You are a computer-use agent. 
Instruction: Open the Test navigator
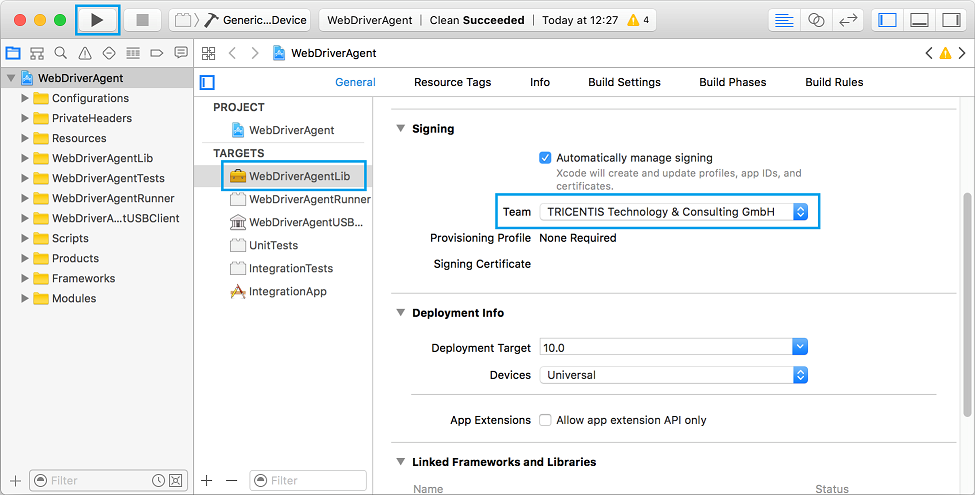[109, 53]
